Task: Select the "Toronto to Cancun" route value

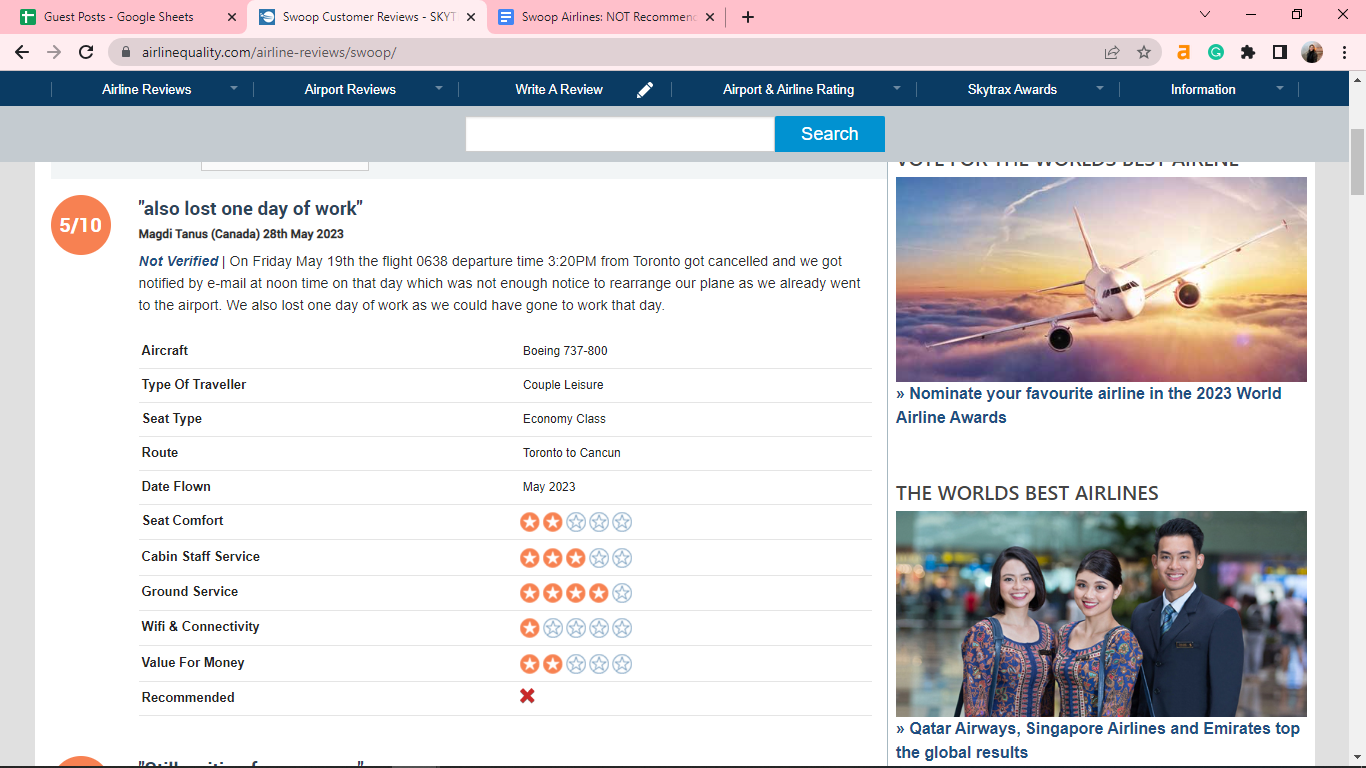Action: [572, 453]
